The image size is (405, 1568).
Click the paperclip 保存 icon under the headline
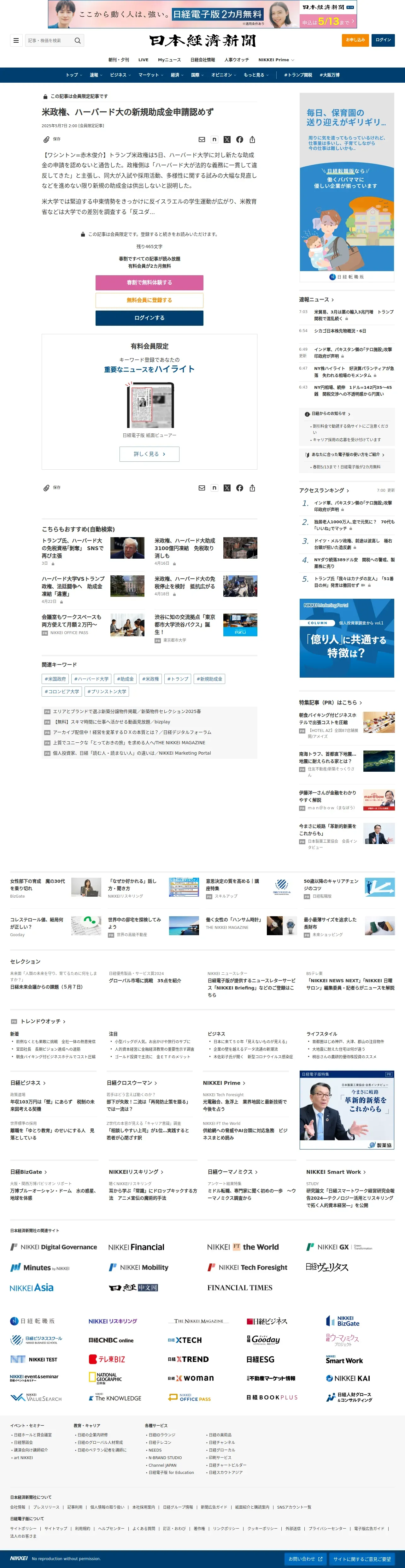pos(46,140)
